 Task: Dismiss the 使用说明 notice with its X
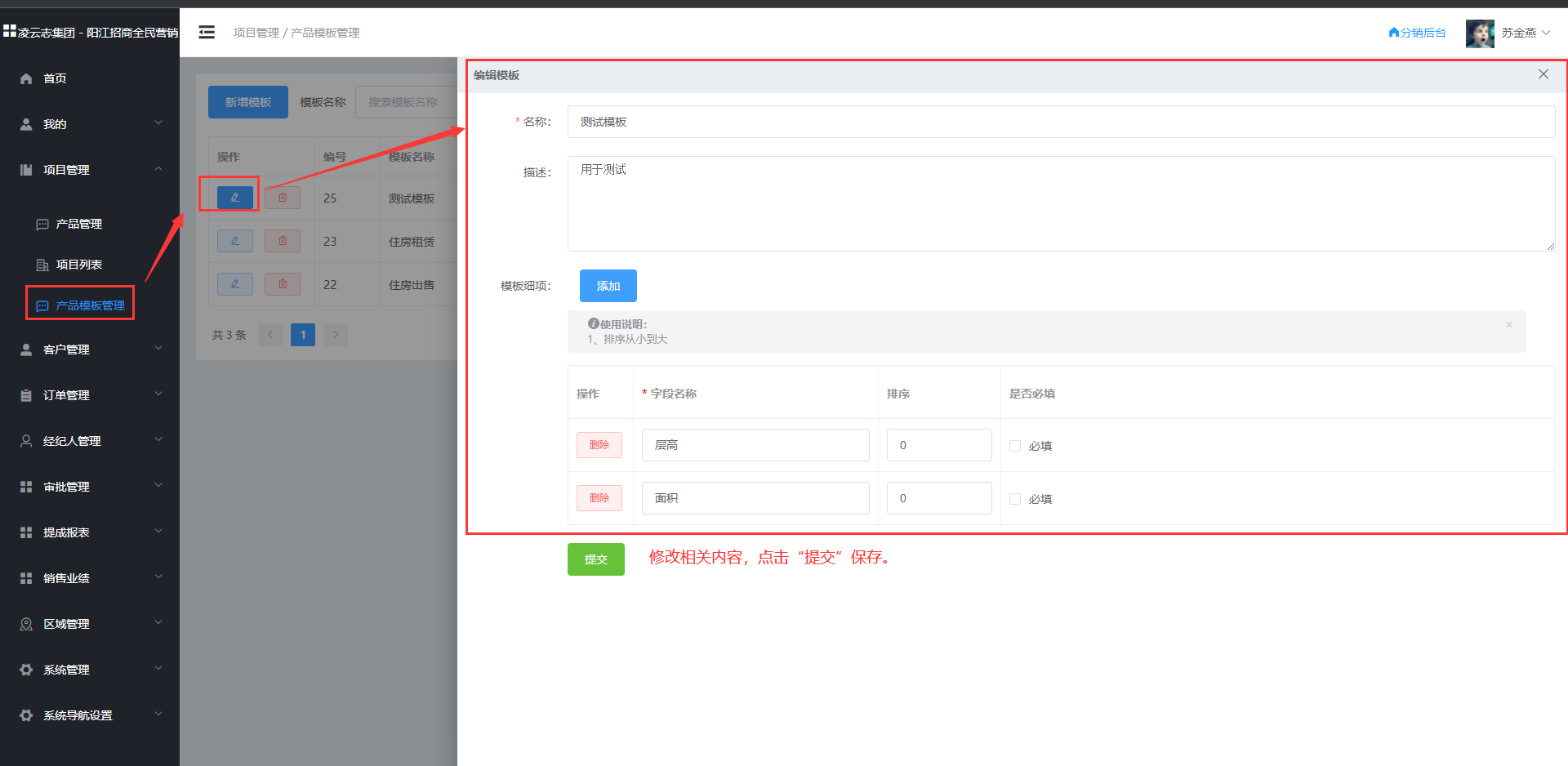(x=1509, y=325)
